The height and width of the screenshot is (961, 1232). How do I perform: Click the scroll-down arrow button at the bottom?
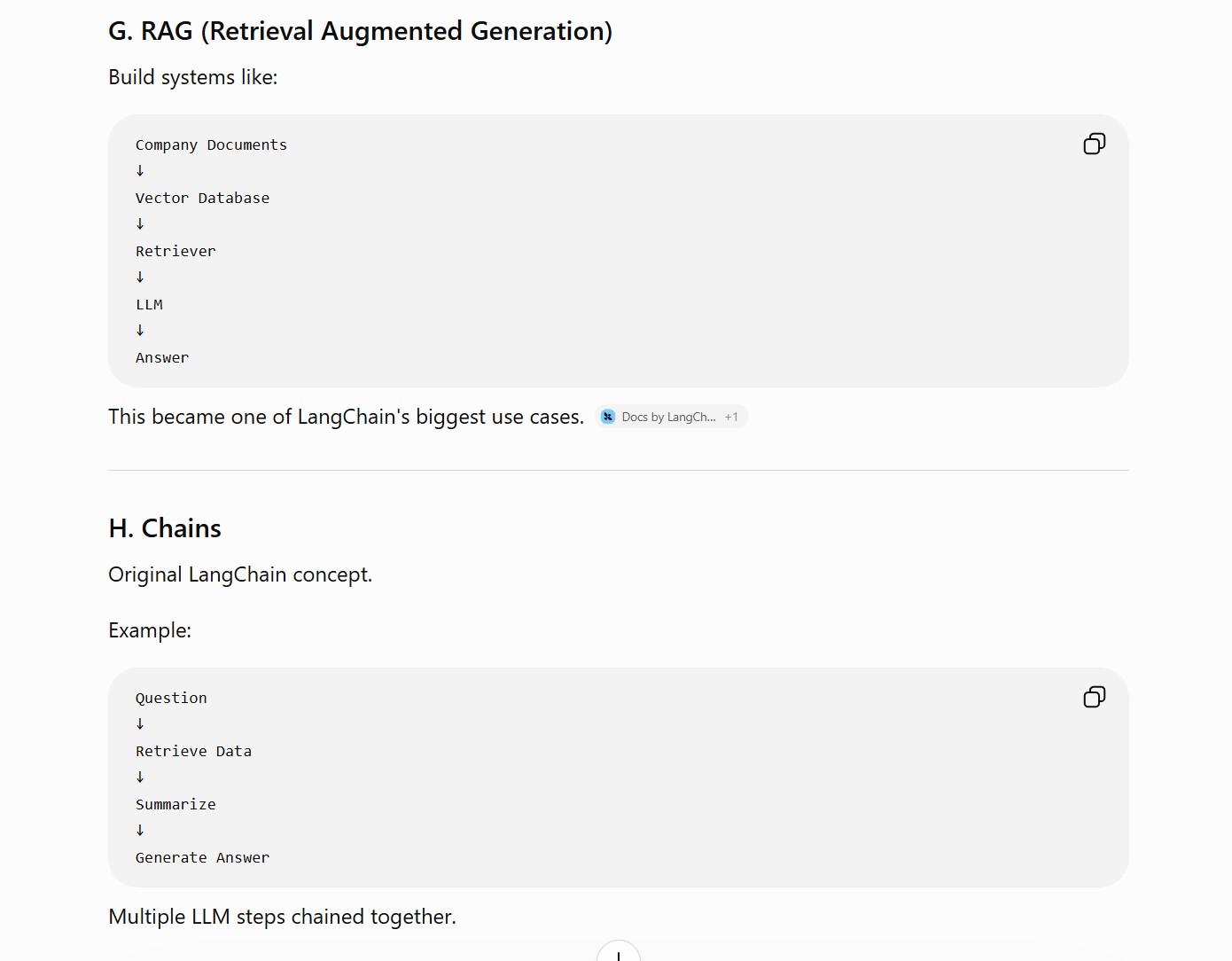coord(619,952)
